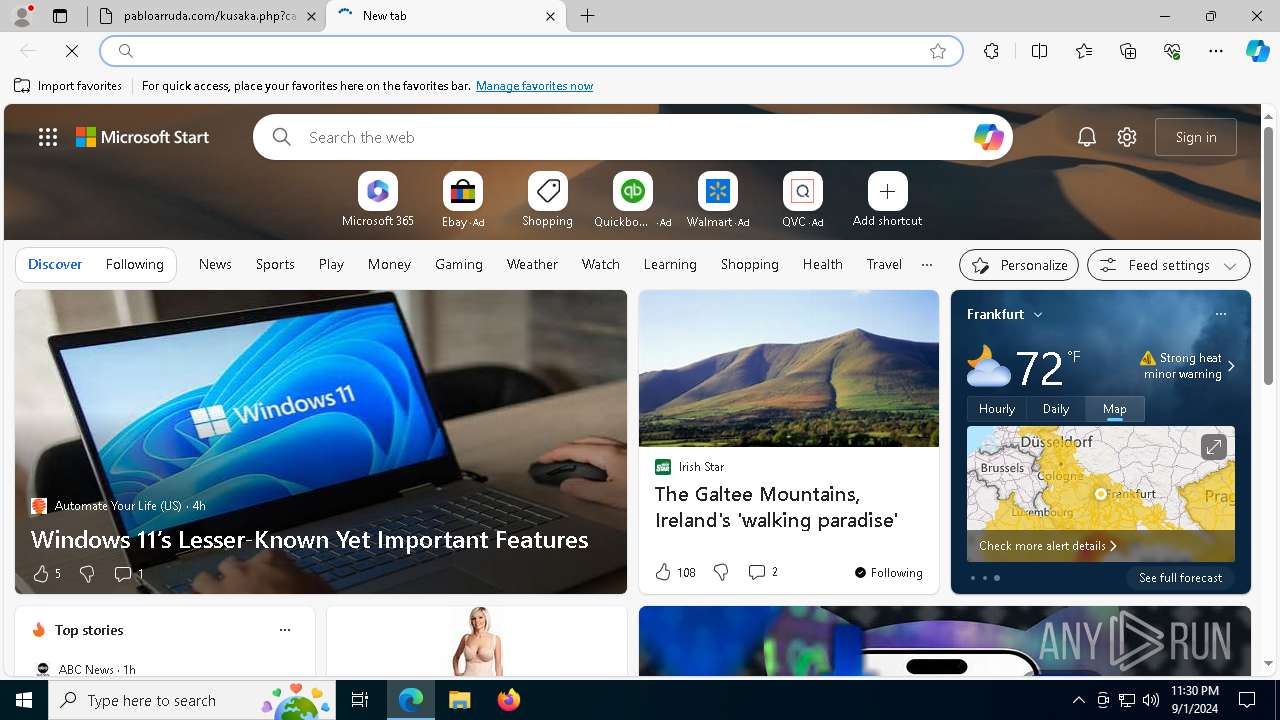Image resolution: width=1280 pixels, height=720 pixels.
Task: Open the Shopping shortcut
Action: 548,200
